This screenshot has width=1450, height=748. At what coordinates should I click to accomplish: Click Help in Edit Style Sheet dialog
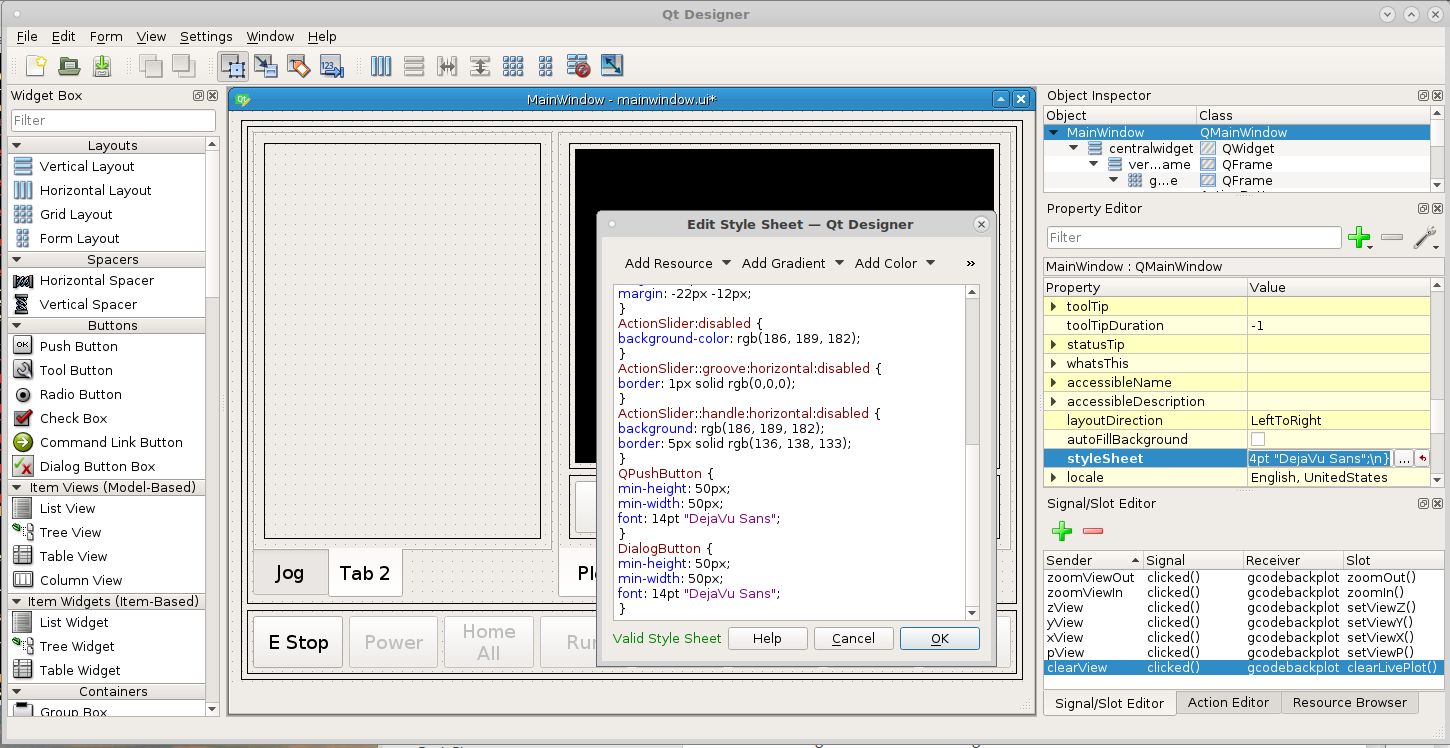click(767, 638)
